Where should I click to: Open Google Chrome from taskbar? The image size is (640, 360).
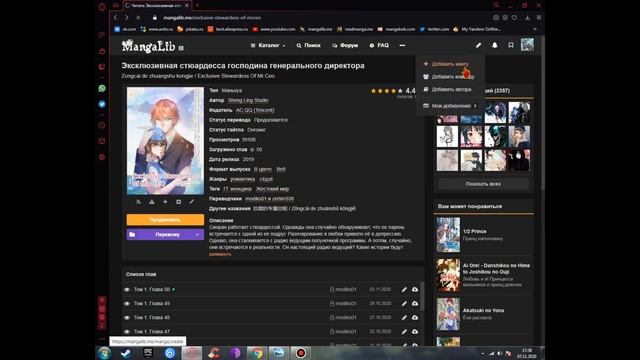[x=257, y=353]
